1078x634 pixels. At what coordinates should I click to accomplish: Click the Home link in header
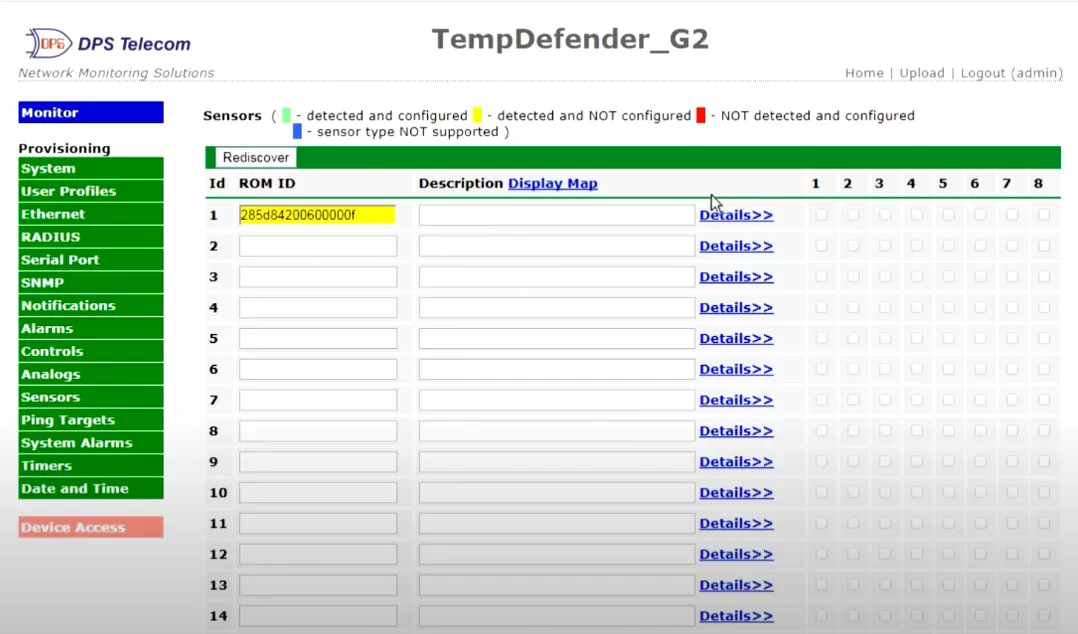pos(864,73)
